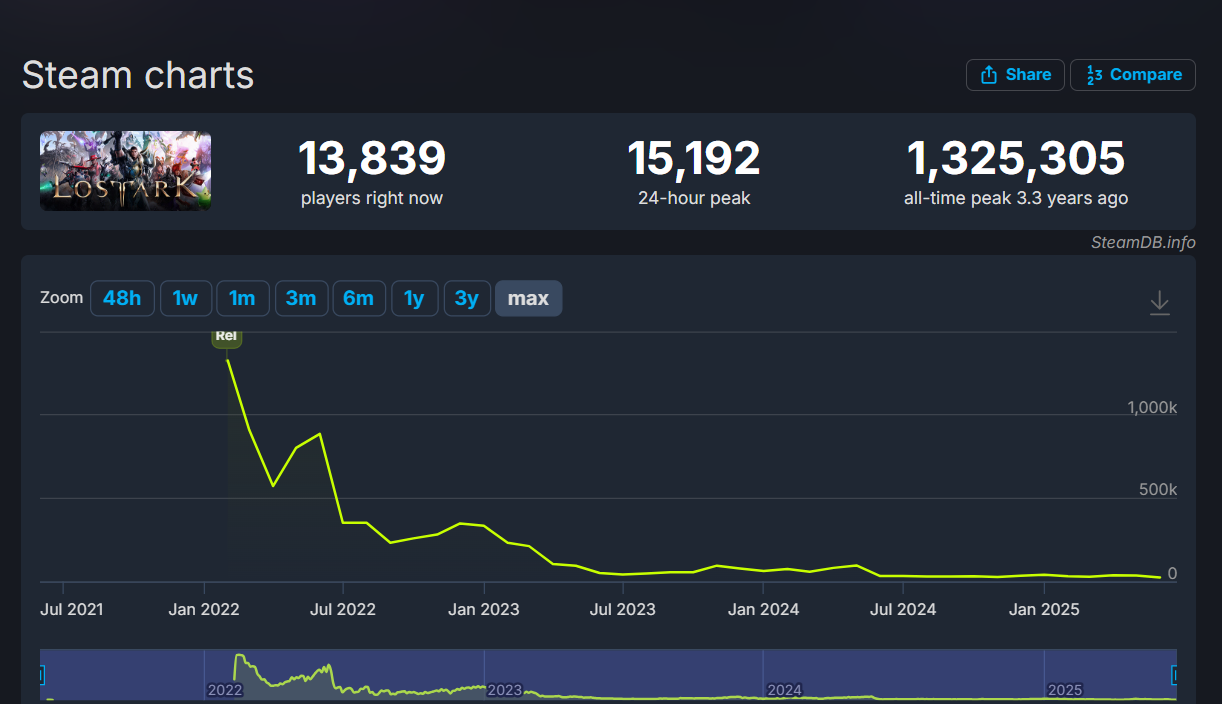Grab the right navigator range handle

click(1175, 675)
